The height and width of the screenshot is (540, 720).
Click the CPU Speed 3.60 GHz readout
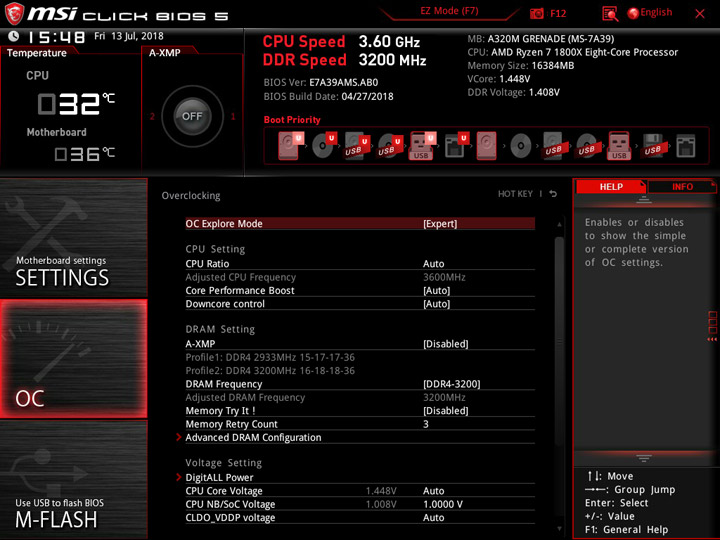coord(341,42)
